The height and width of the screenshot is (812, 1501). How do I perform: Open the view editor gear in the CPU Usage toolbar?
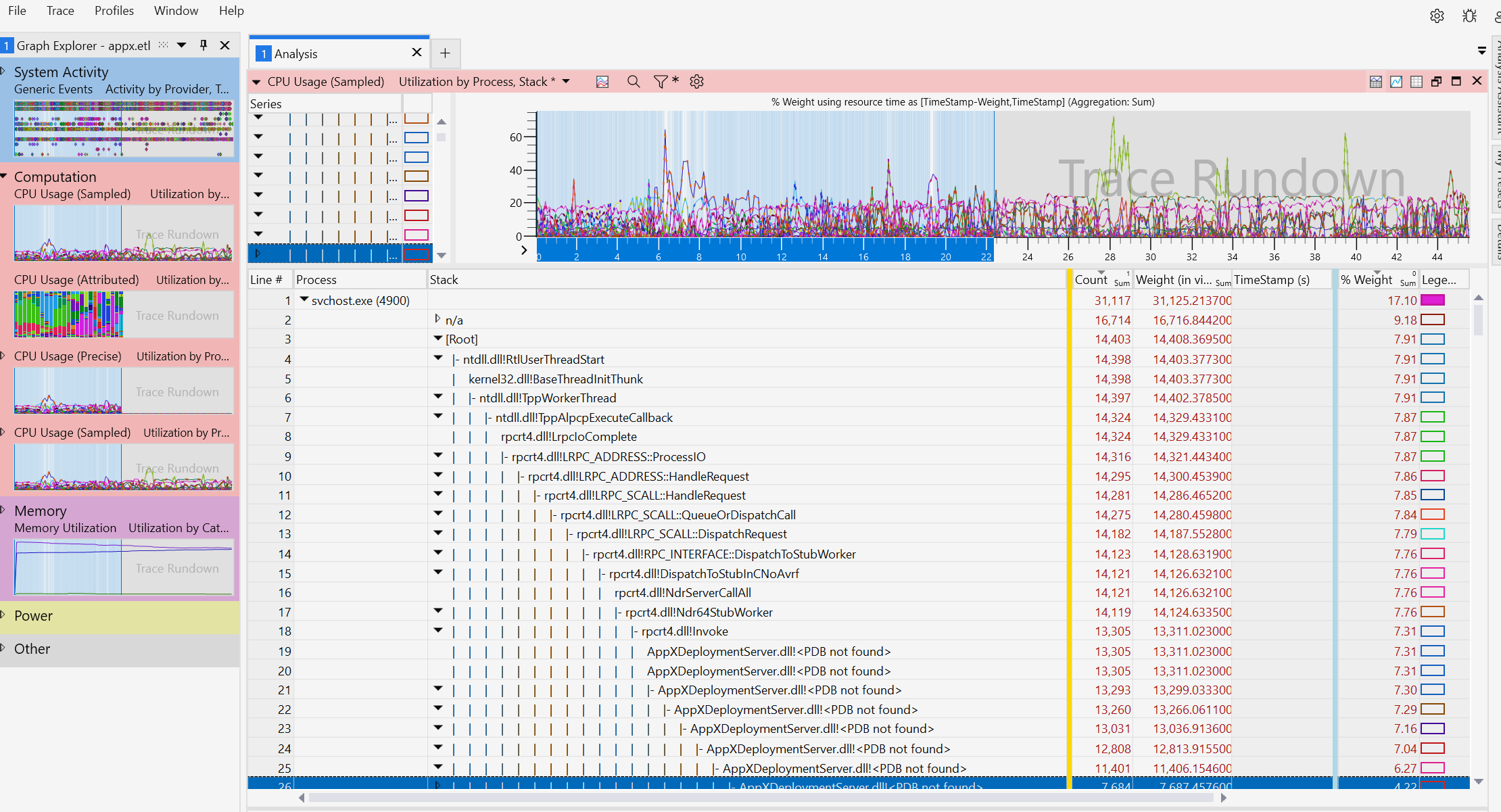tap(696, 82)
